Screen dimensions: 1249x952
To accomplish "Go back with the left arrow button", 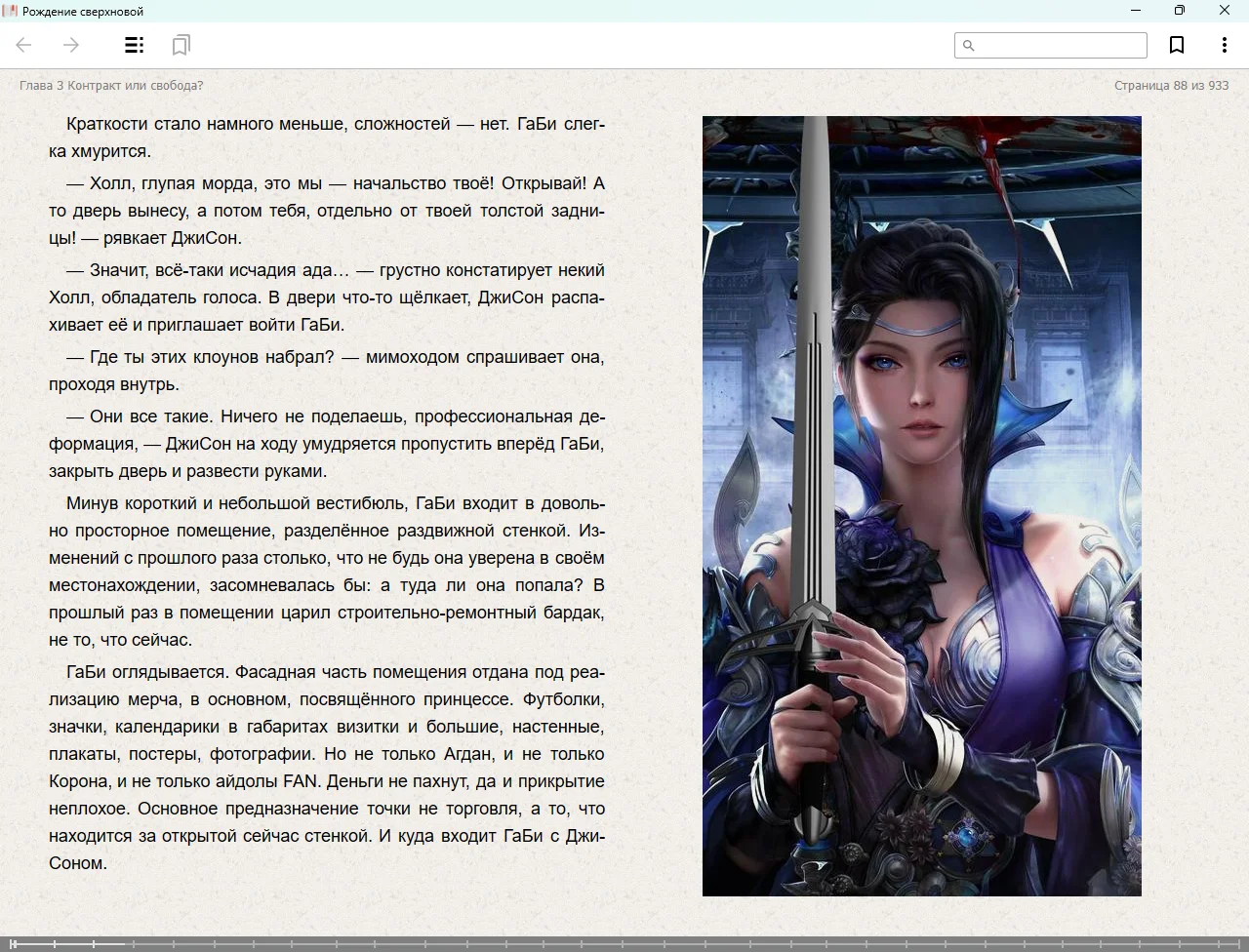I will click(x=24, y=45).
